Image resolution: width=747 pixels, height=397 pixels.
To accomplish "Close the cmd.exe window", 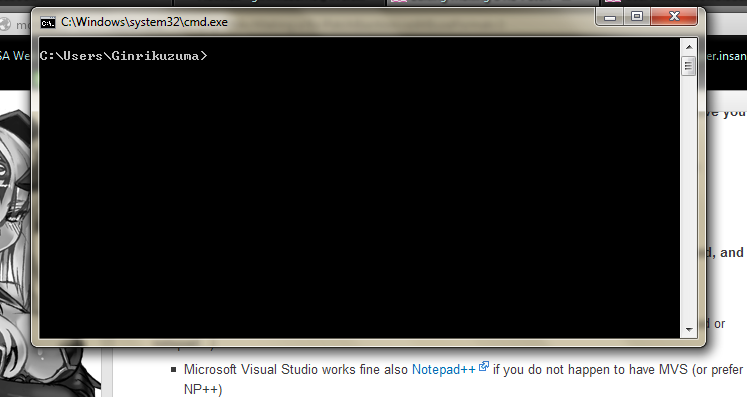I will point(674,17).
